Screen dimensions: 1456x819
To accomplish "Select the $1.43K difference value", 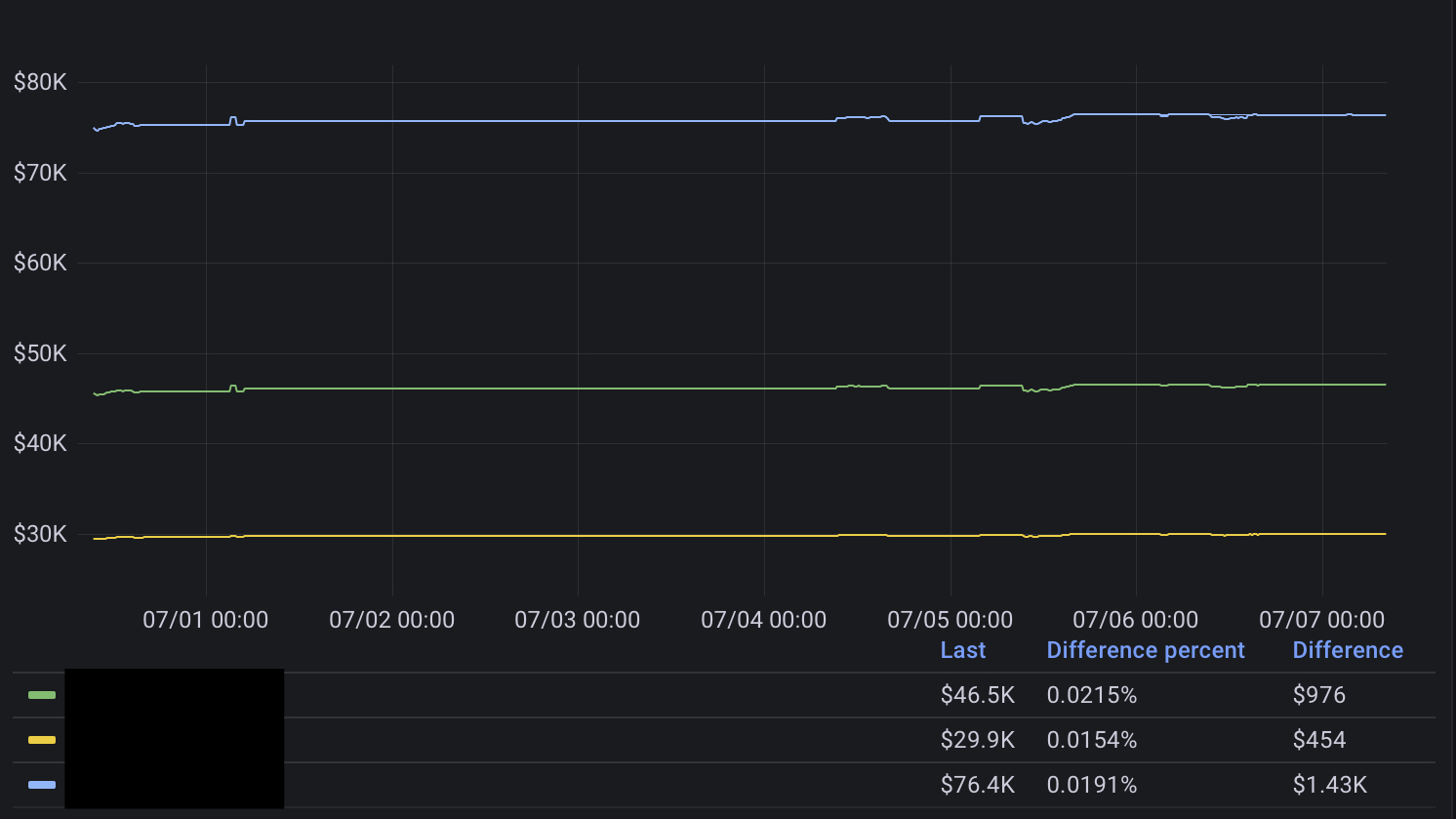I will [1329, 784].
